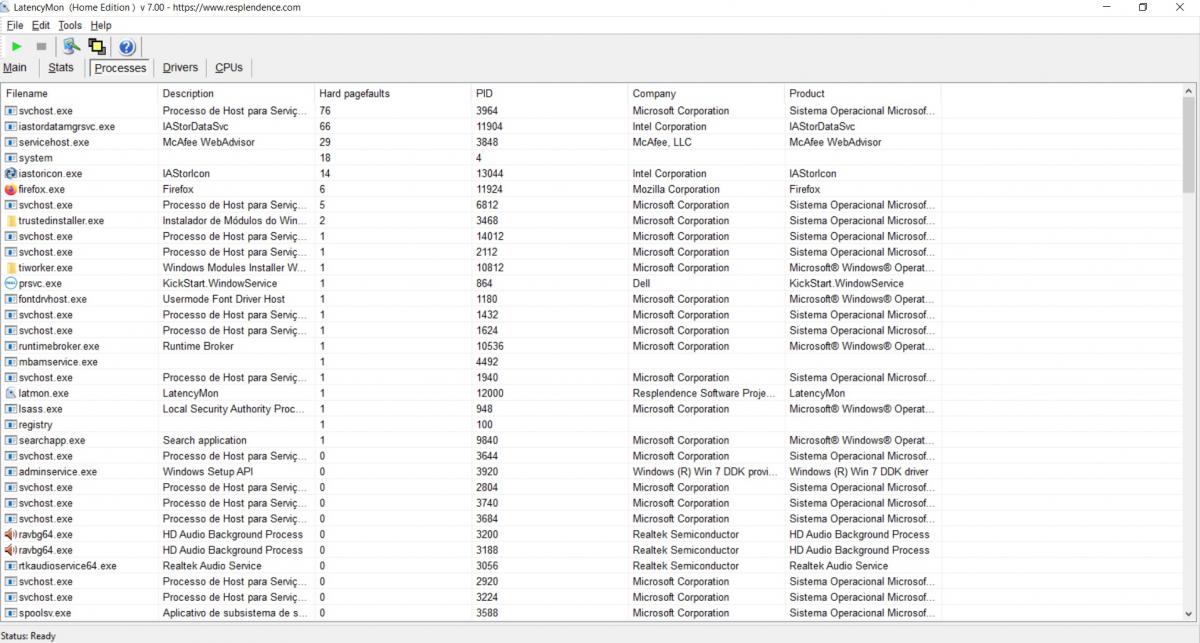1200x643 pixels.
Task: Click the Dell icon beside prsvc.exe
Action: click(x=11, y=283)
